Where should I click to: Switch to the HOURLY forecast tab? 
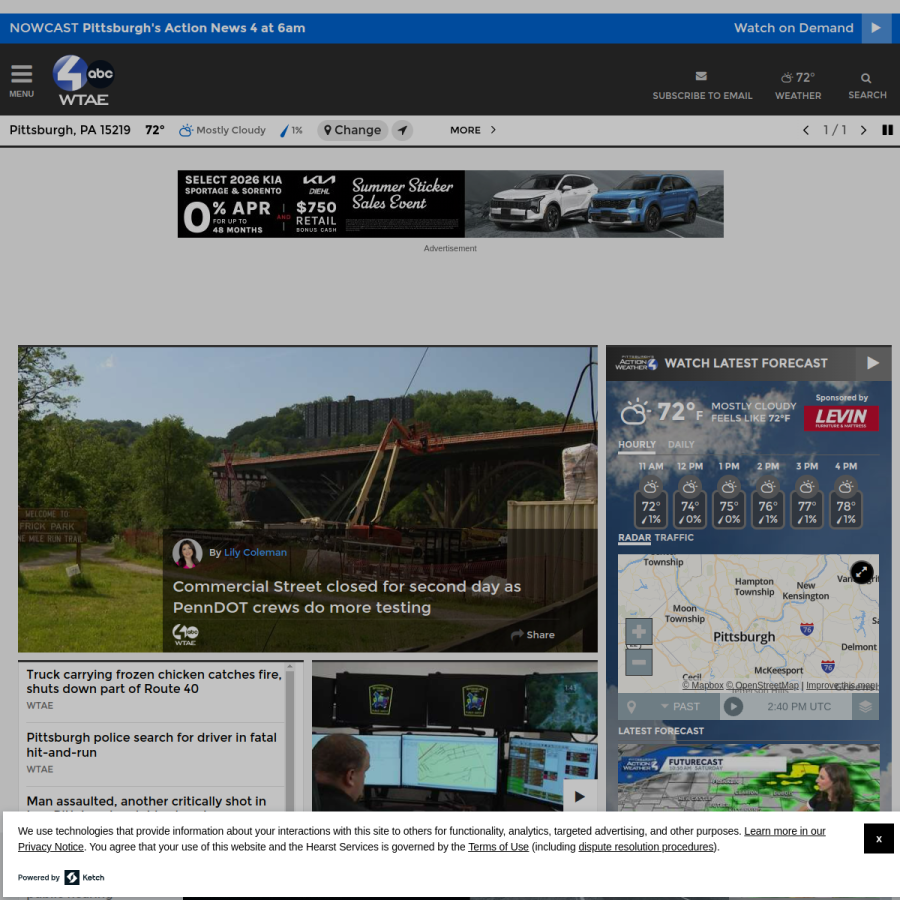pyautogui.click(x=637, y=445)
